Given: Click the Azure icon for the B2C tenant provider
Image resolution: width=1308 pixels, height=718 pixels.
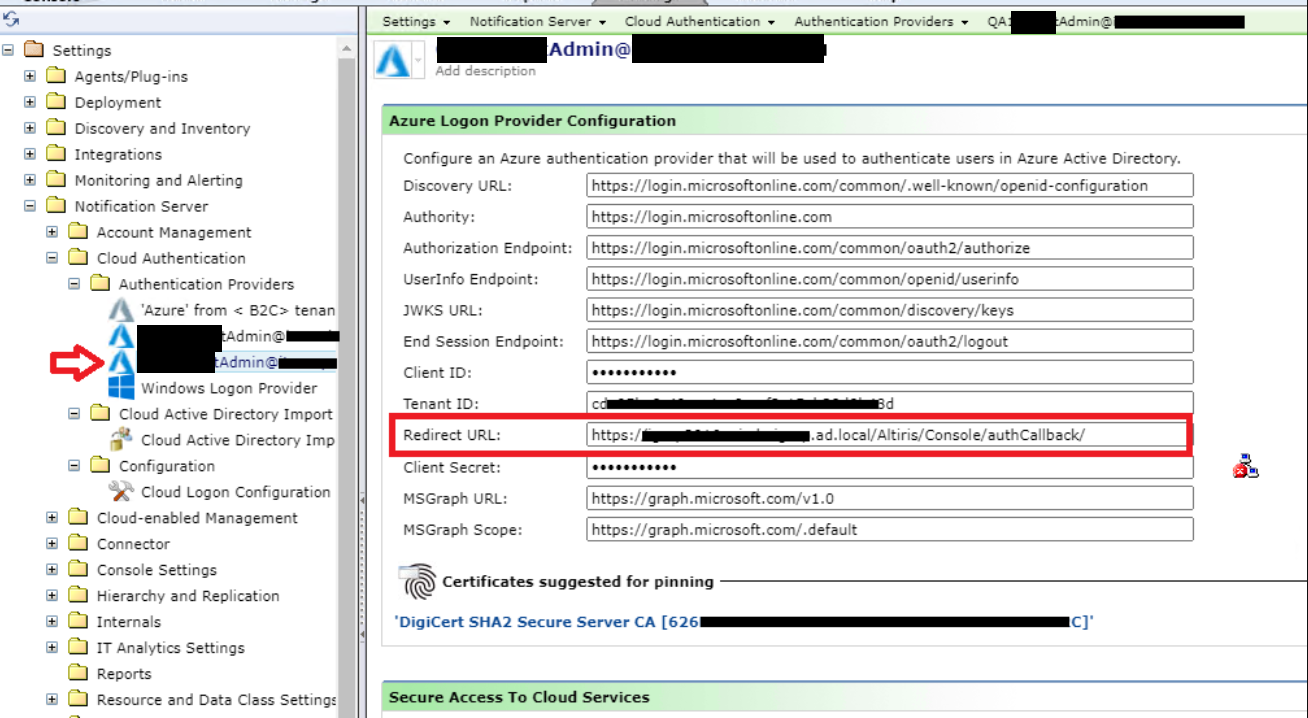Looking at the screenshot, I should (122, 310).
